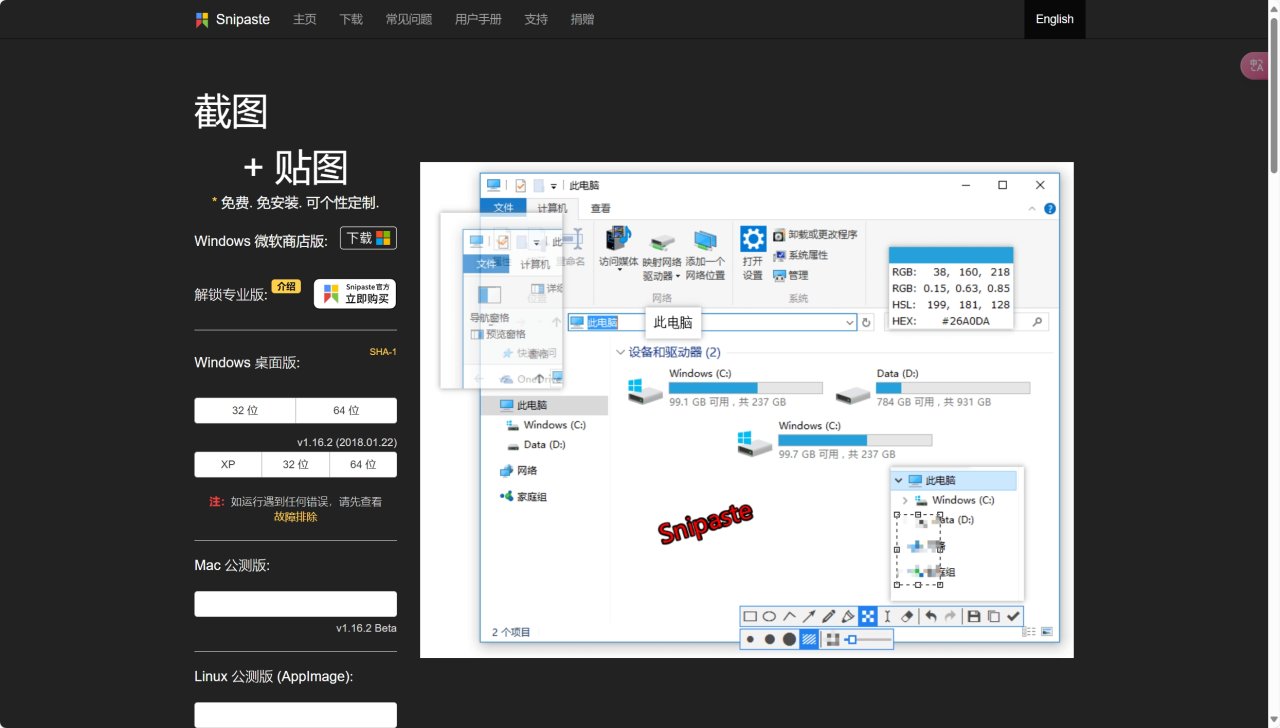The height and width of the screenshot is (728, 1280).
Task: Click 64 位 directly under Windows 桌面版
Action: pyautogui.click(x=346, y=411)
